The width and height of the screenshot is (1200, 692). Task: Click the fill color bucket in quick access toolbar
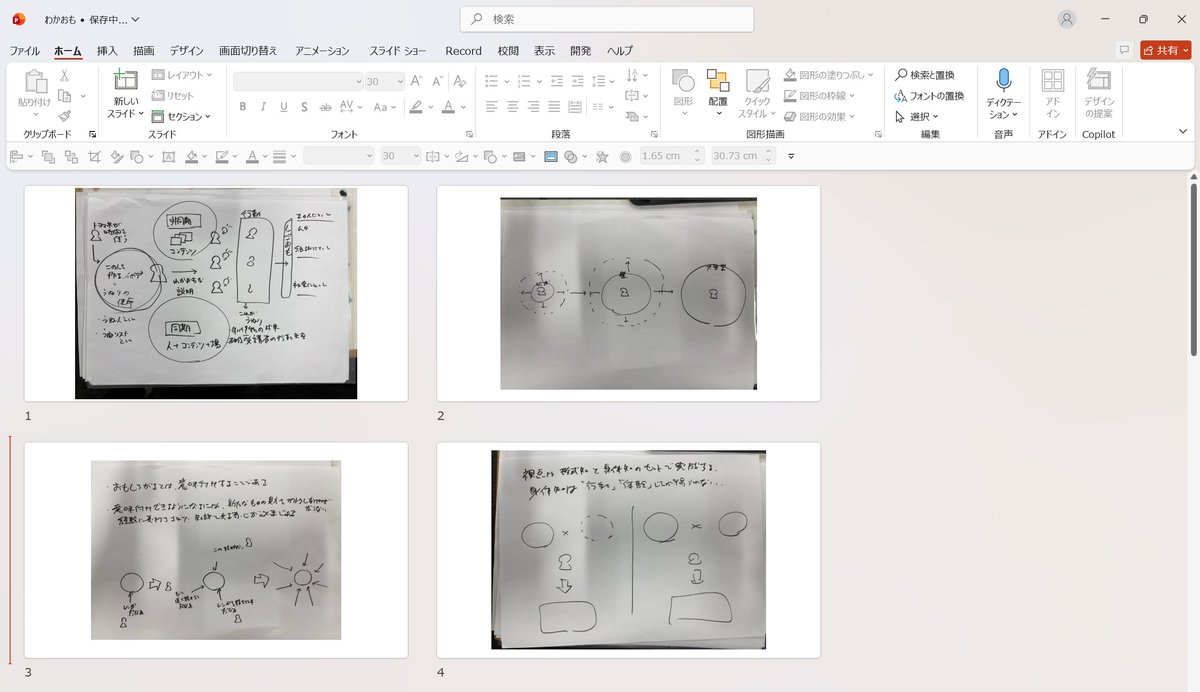click(191, 156)
